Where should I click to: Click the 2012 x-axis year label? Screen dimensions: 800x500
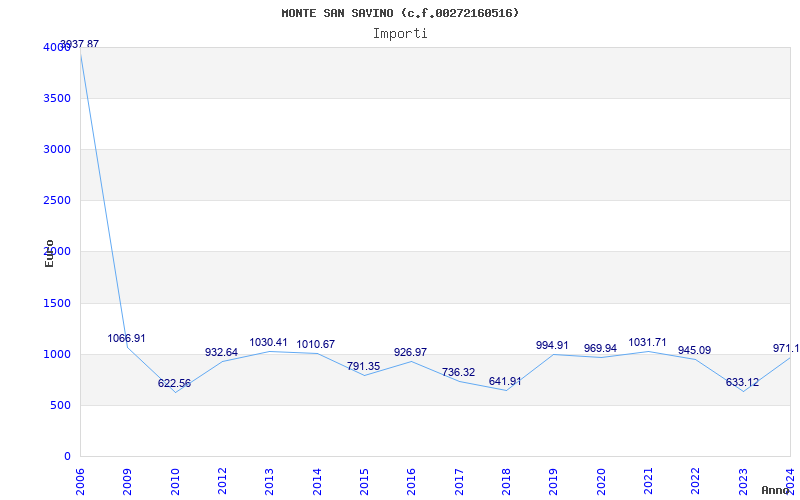tap(222, 482)
